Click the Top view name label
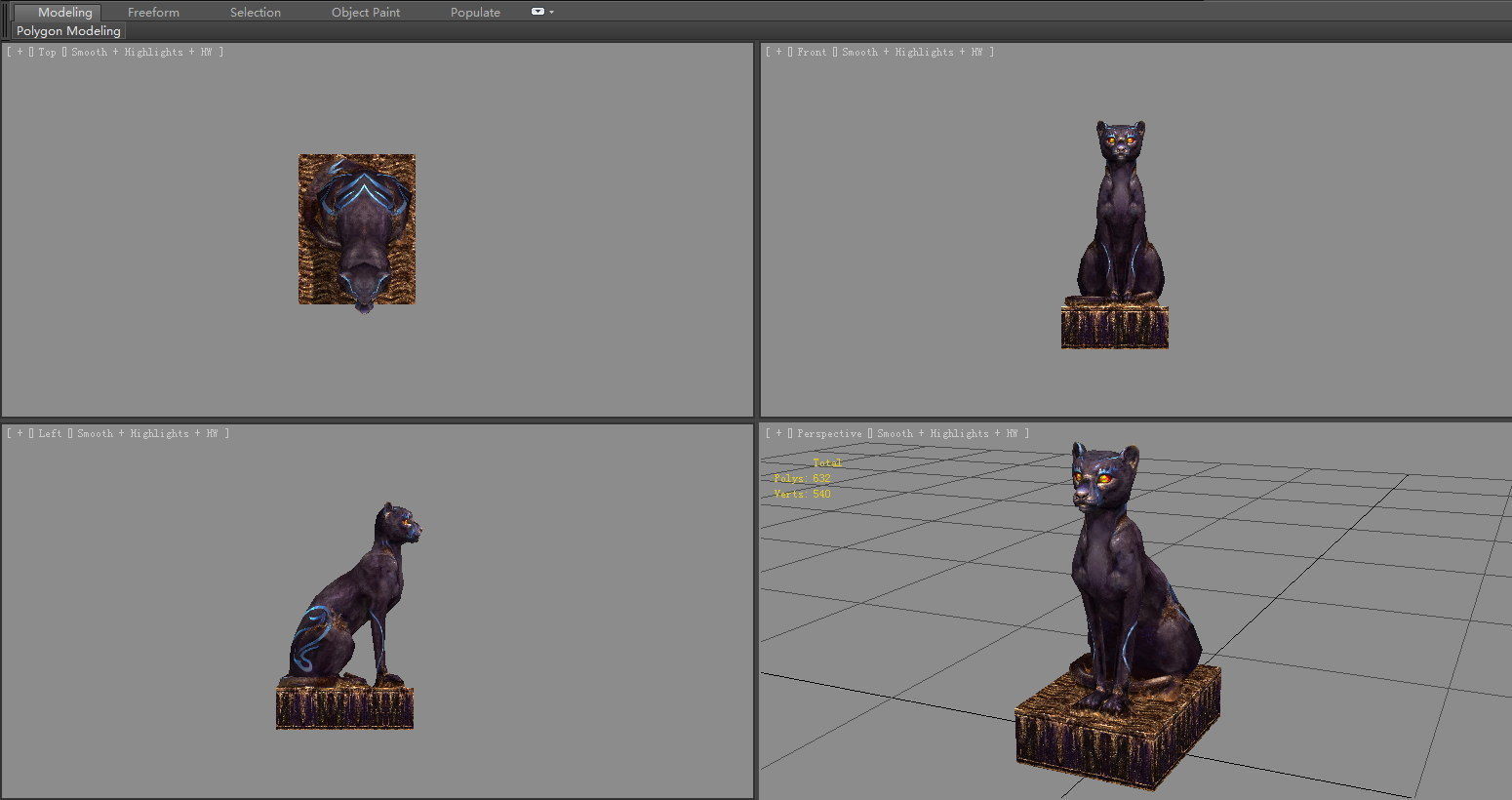This screenshot has width=1512, height=800. pyautogui.click(x=47, y=52)
